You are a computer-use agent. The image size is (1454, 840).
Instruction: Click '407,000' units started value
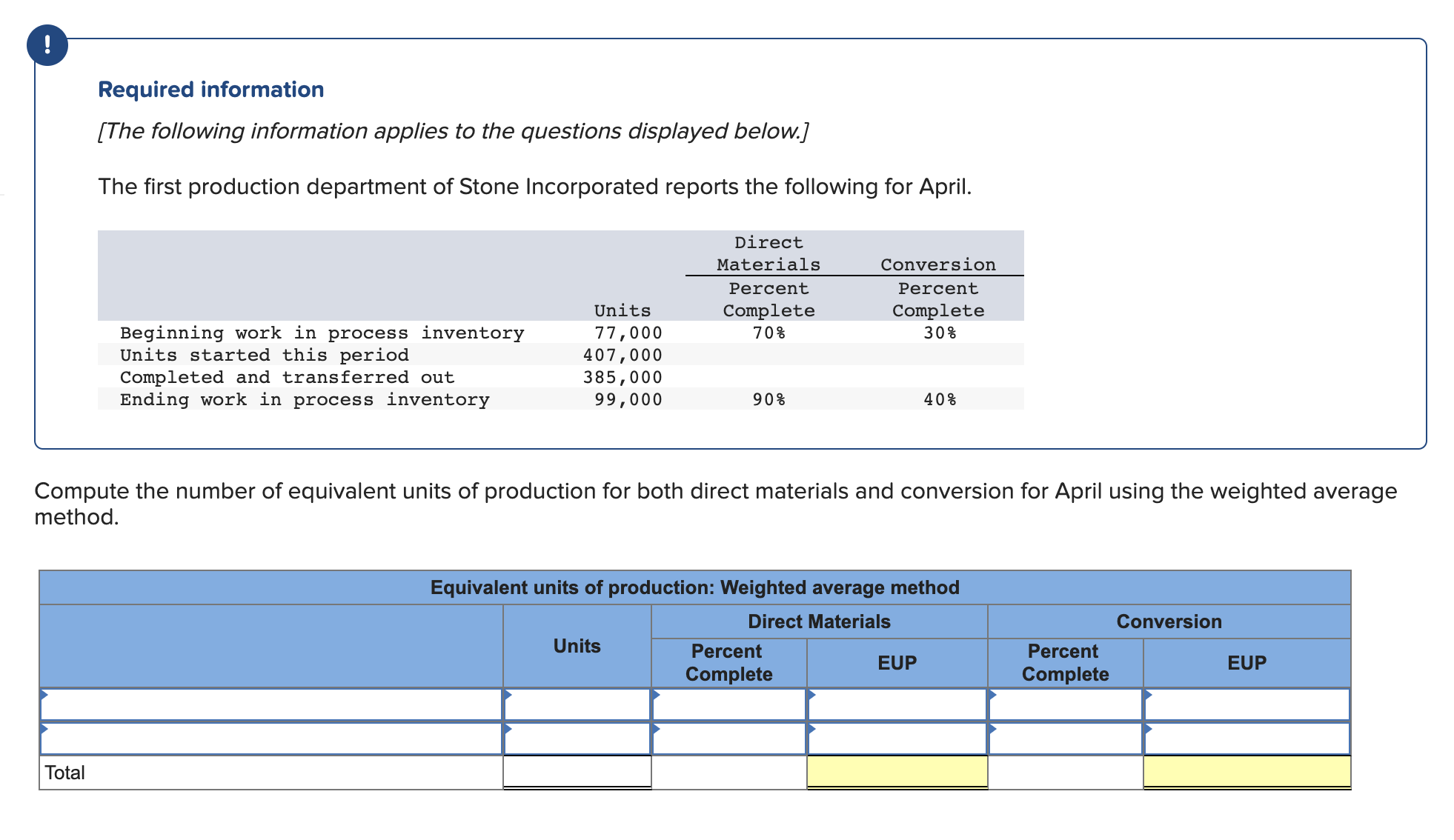pyautogui.click(x=623, y=355)
